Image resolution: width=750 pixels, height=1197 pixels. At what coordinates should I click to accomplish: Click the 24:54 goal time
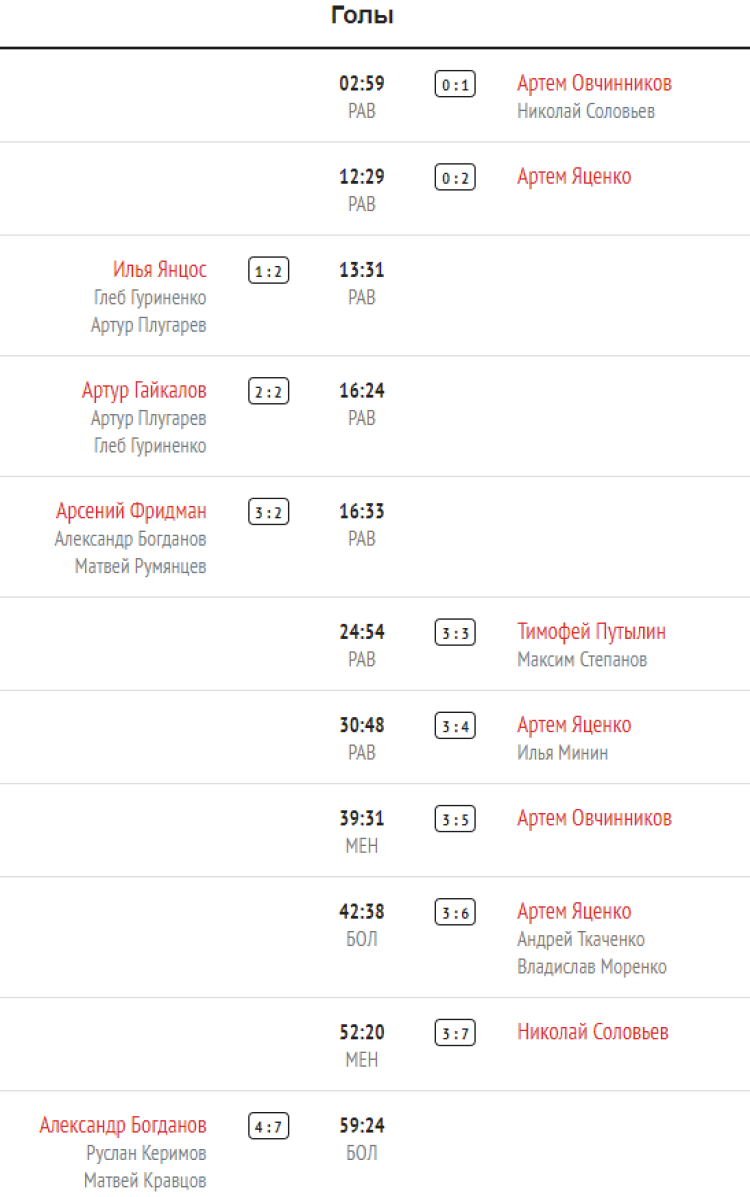click(x=362, y=632)
